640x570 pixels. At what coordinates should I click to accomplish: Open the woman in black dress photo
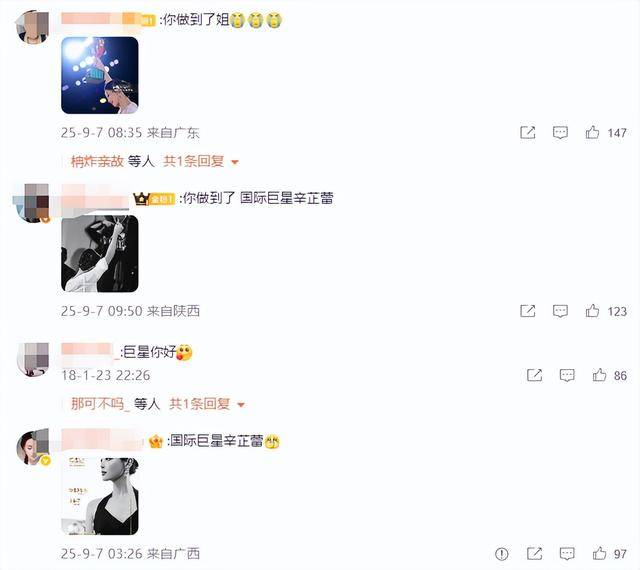coord(100,496)
